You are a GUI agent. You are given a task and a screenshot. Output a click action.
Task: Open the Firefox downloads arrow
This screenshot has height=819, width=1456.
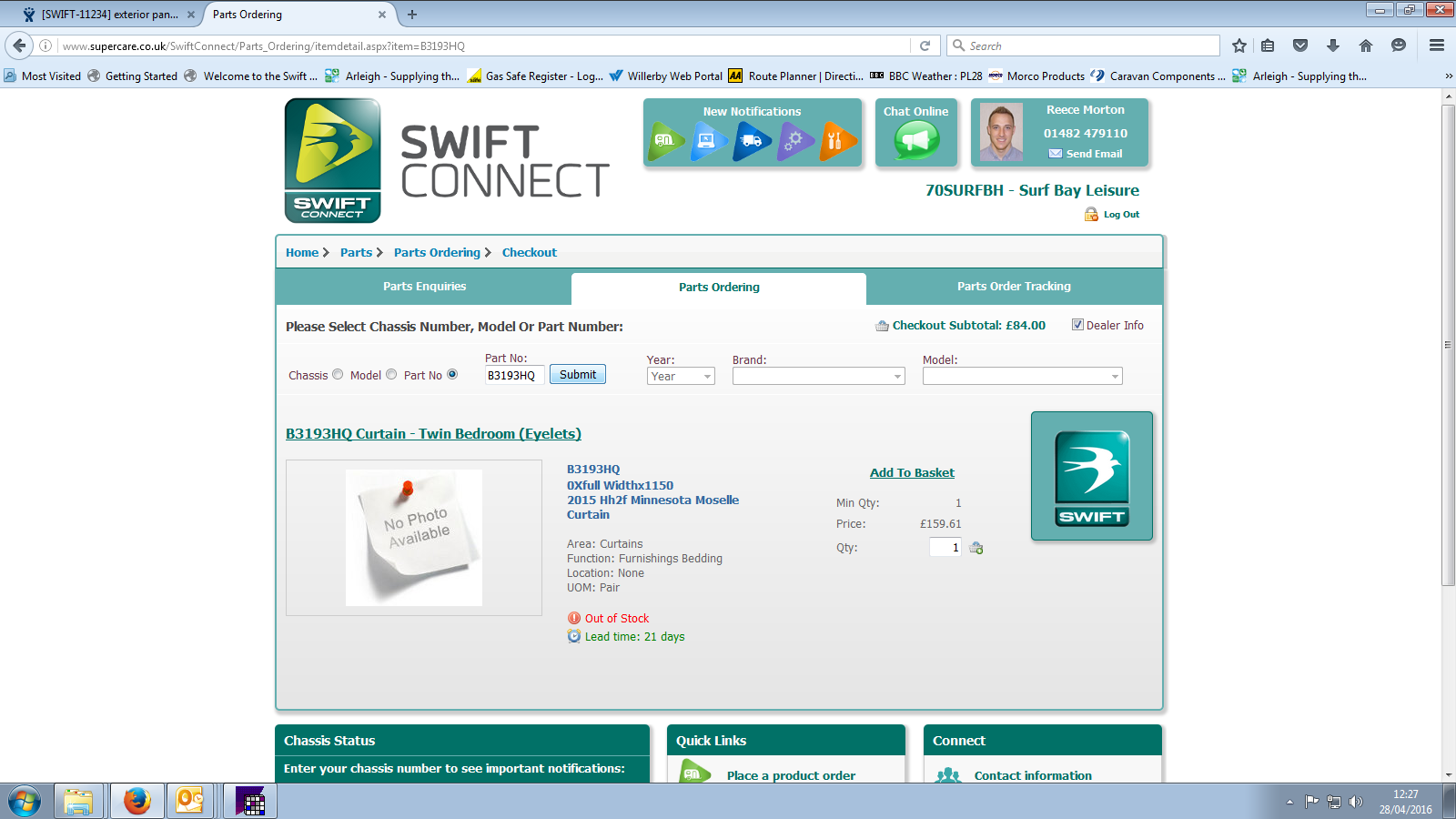coord(1333,45)
